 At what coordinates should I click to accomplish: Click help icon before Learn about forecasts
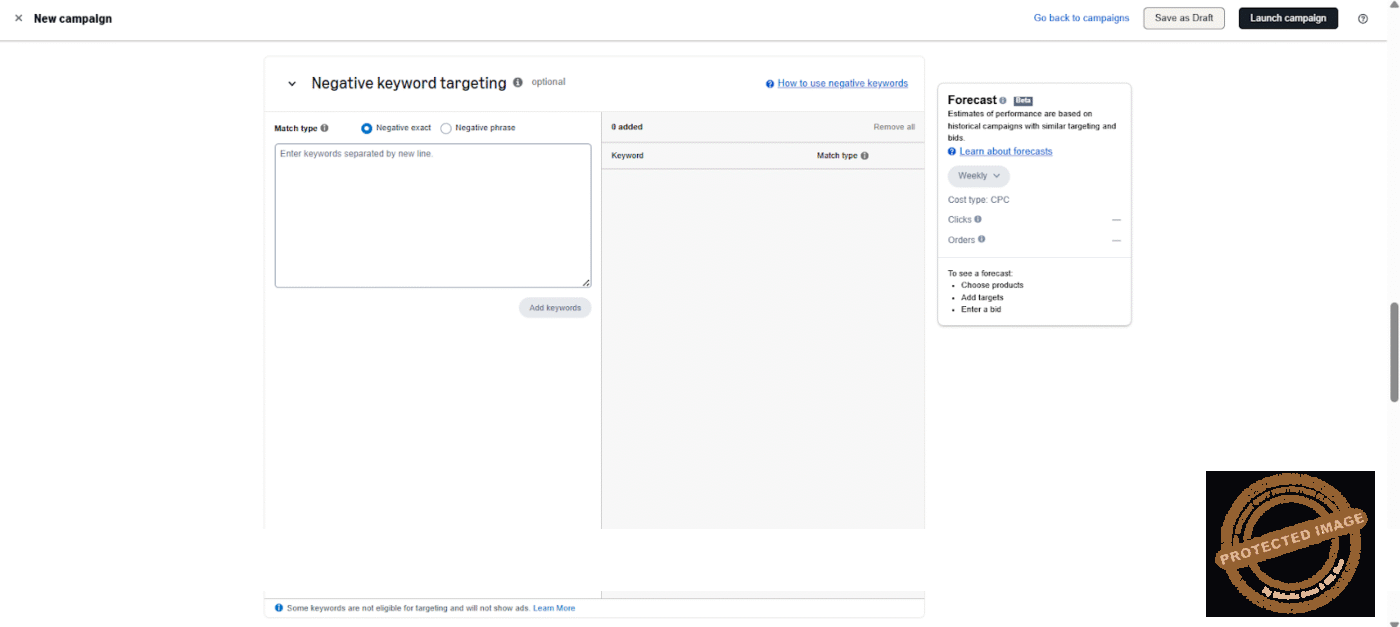[x=952, y=151]
